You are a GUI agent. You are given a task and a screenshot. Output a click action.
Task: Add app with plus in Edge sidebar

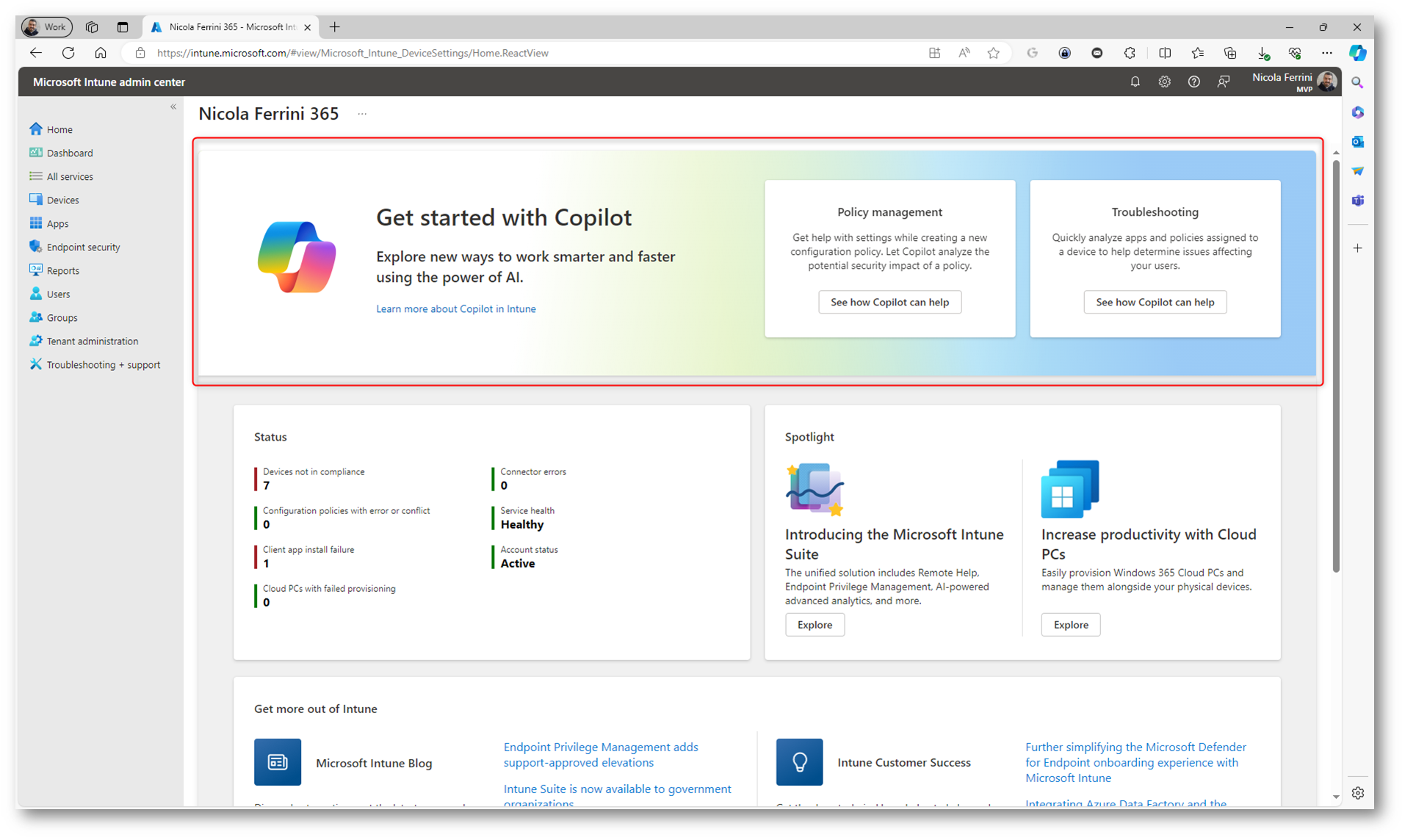coord(1357,248)
